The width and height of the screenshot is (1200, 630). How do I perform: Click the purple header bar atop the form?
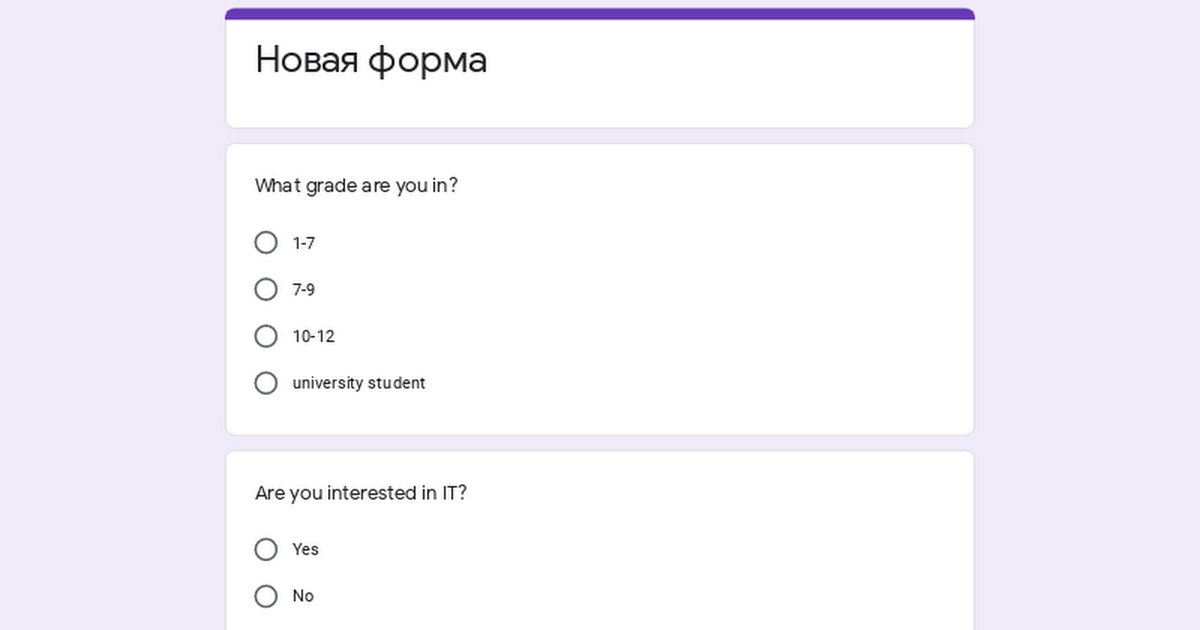point(600,14)
